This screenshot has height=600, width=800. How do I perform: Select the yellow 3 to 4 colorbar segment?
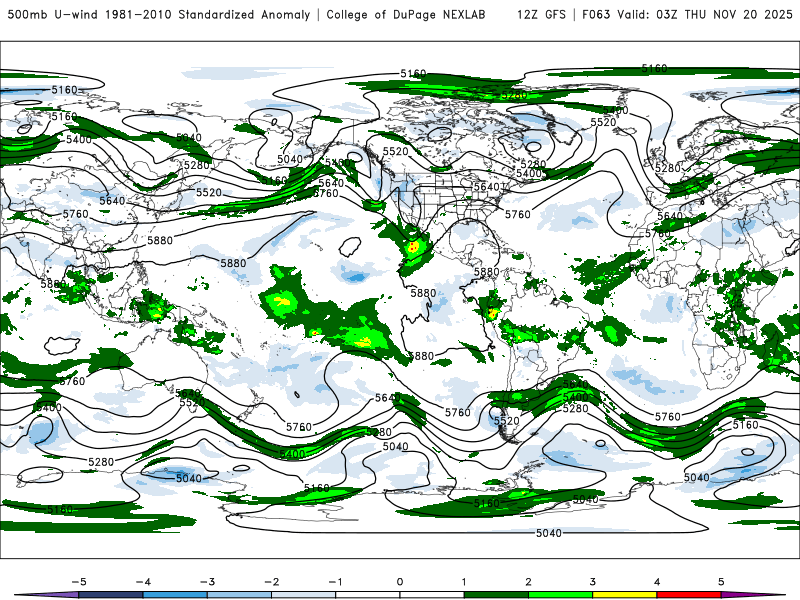[624, 595]
